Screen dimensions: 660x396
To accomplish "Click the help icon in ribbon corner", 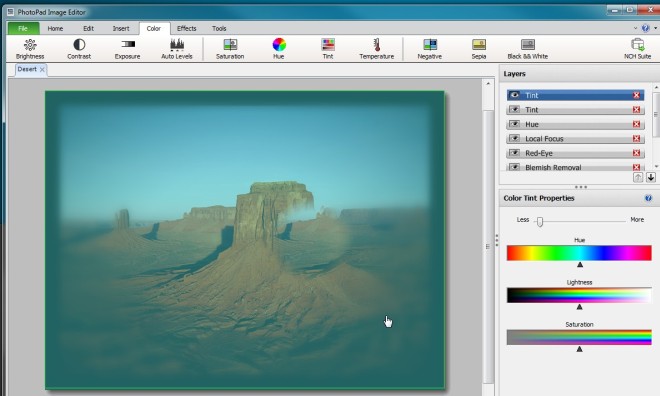I will click(645, 28).
